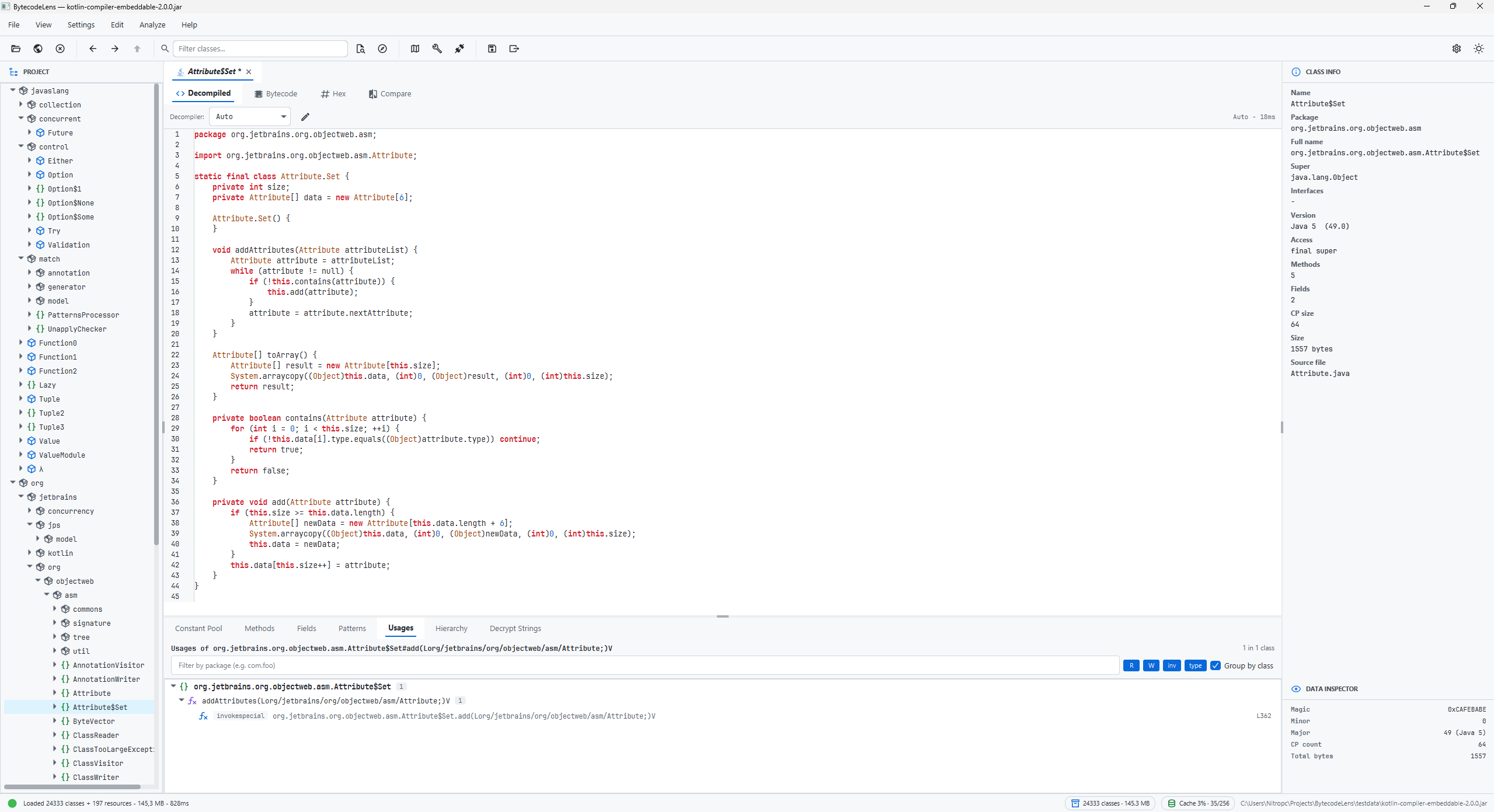Open the Decompiler Auto dropdown

click(x=250, y=117)
